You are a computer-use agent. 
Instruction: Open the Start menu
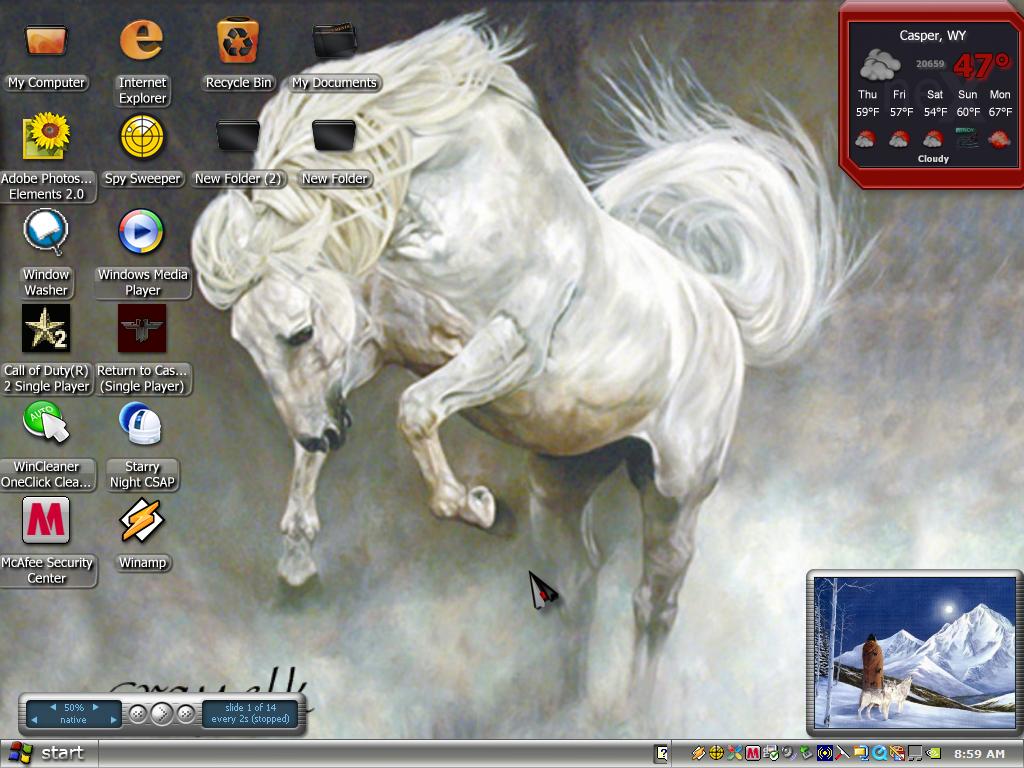tap(49, 754)
